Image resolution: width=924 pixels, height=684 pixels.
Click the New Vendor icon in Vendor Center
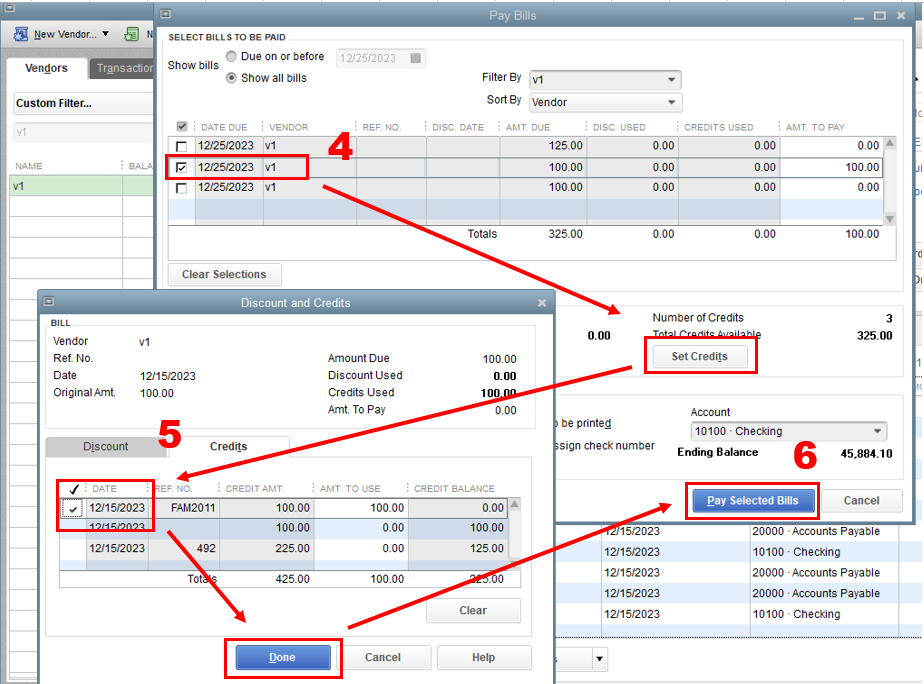coord(21,34)
